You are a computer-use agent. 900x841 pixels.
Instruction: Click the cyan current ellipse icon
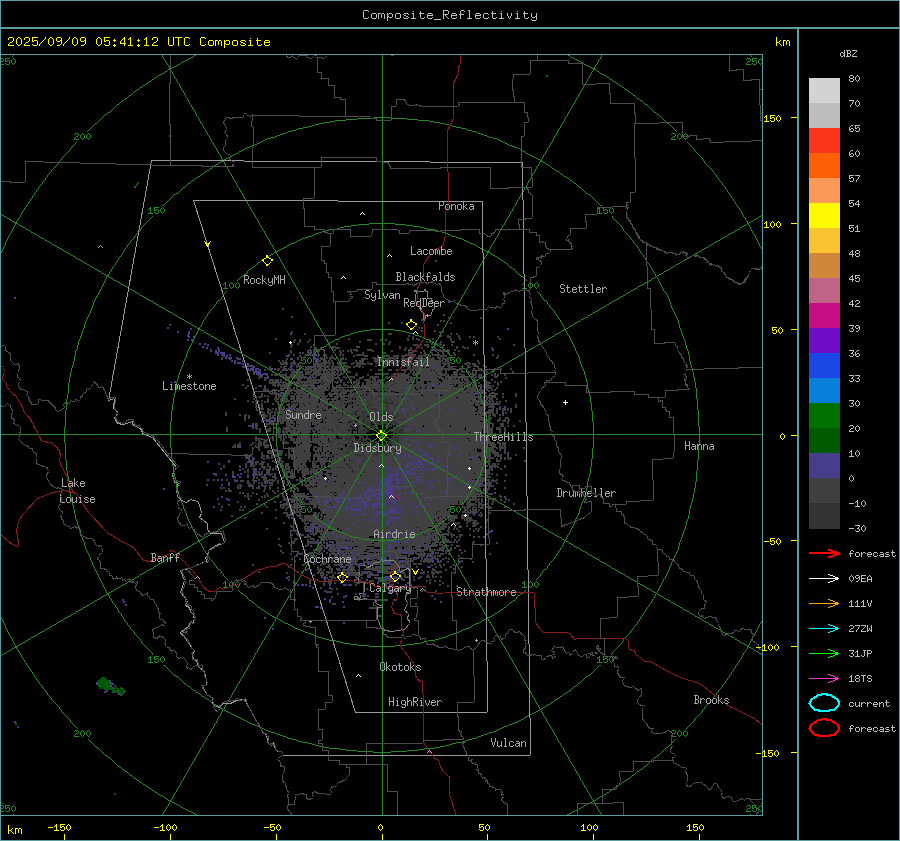pos(824,703)
